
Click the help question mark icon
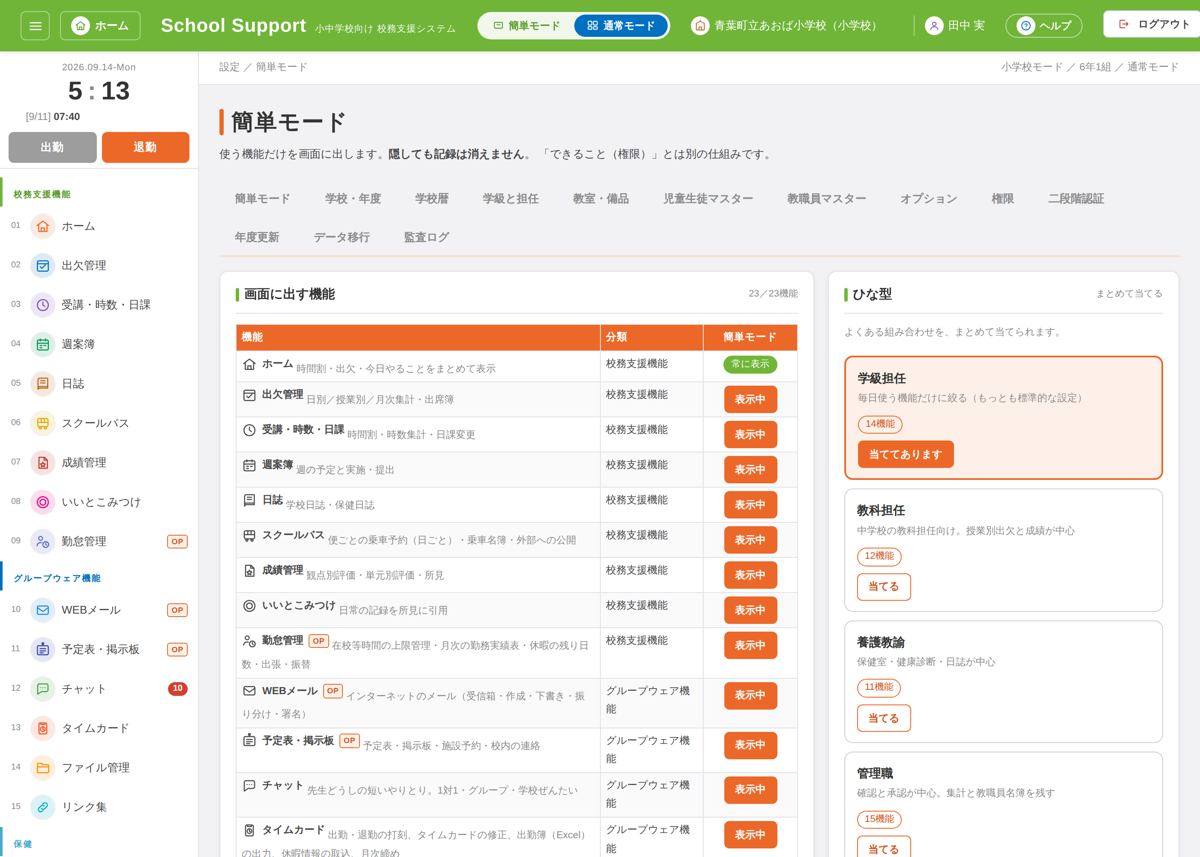pos(1025,25)
